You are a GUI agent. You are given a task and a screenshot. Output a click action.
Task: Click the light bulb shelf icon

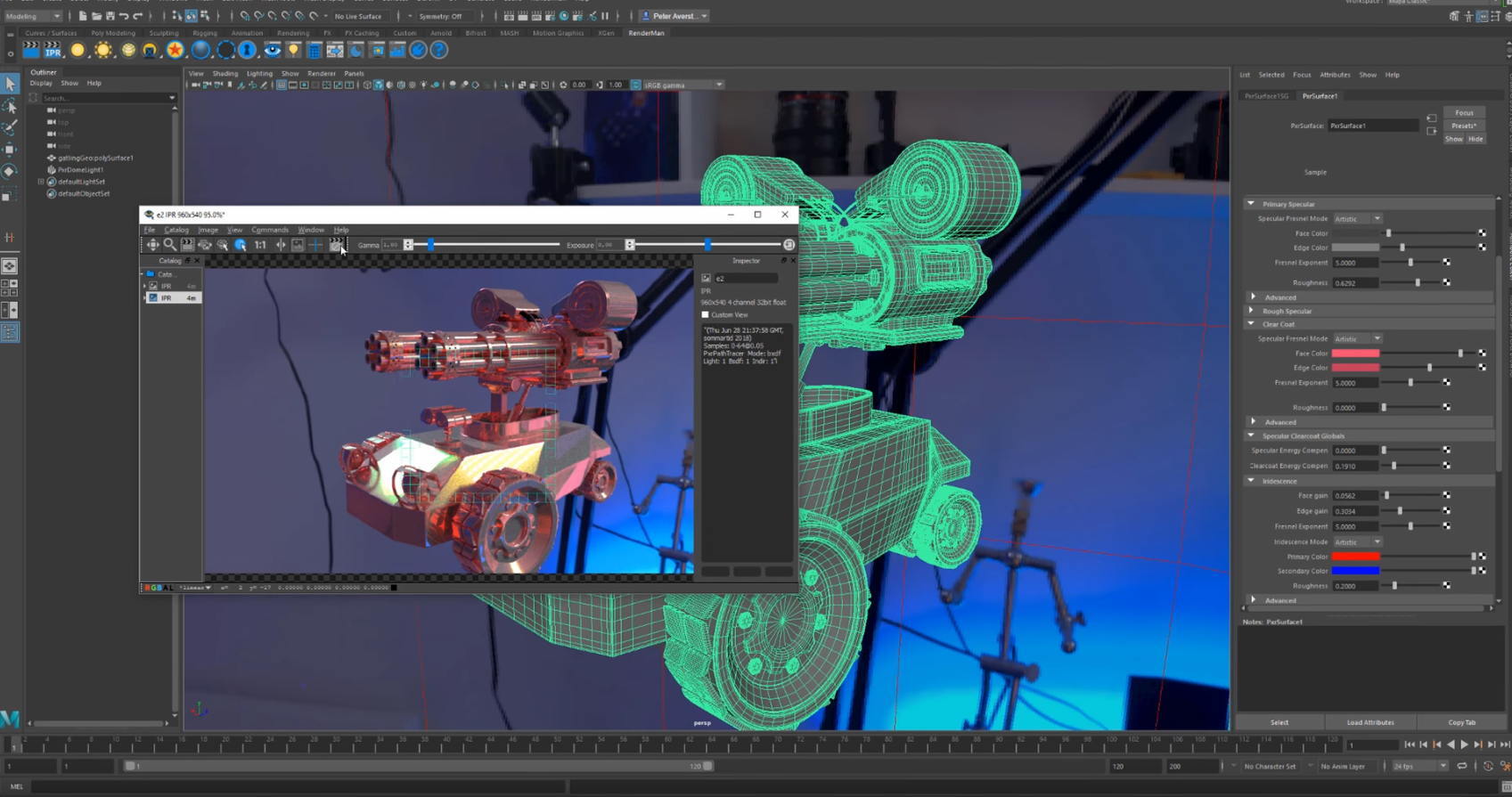pos(293,51)
